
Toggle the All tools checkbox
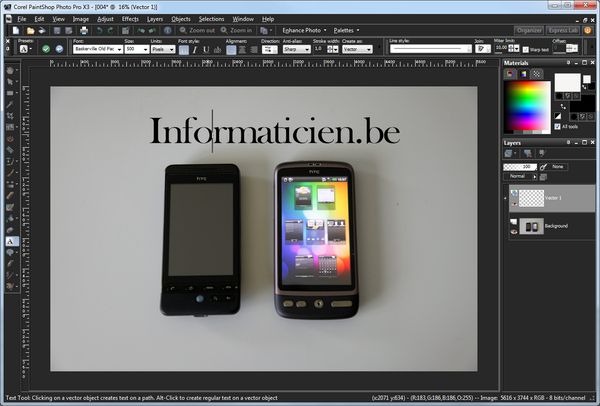pyautogui.click(x=557, y=127)
